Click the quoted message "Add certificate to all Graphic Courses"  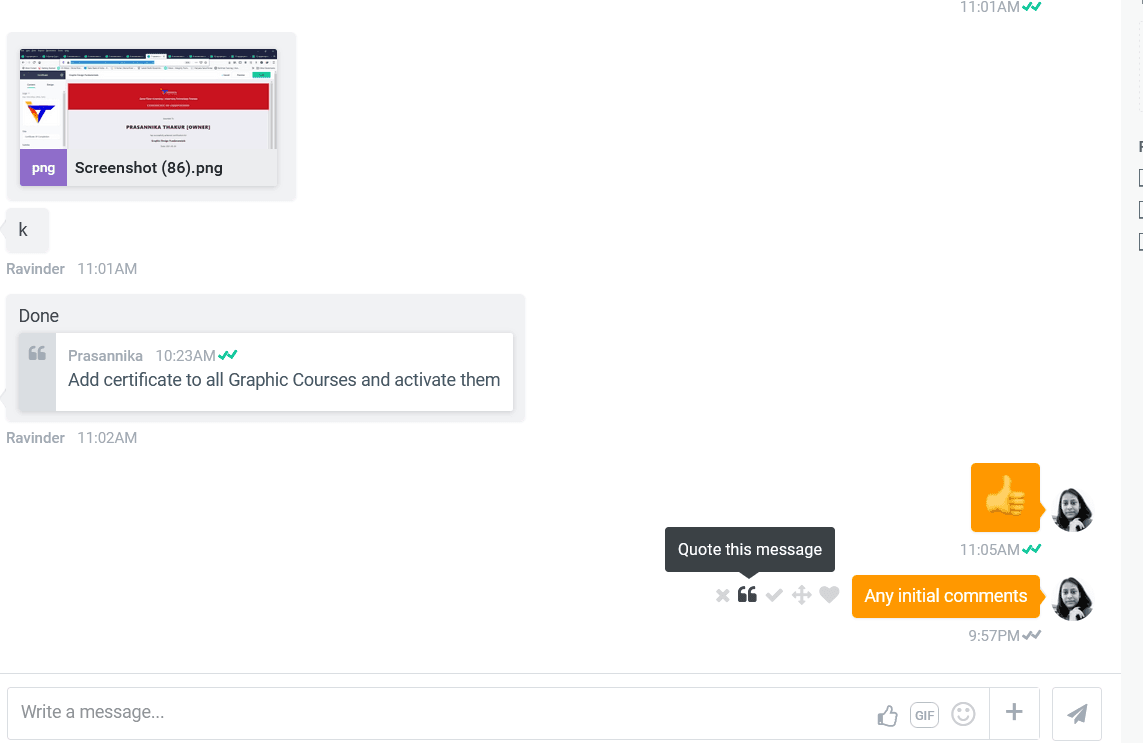tap(284, 380)
